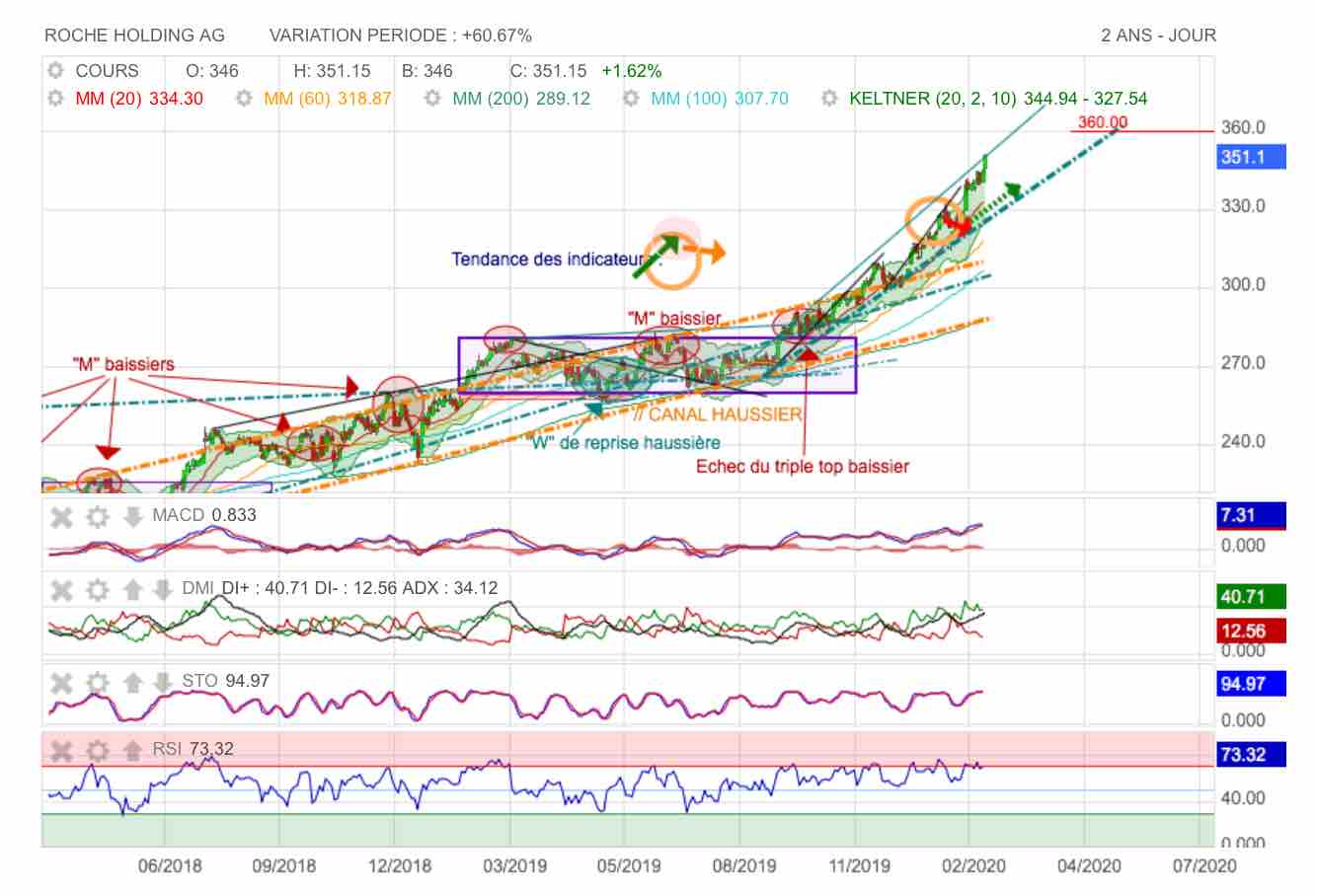
Task: Select the COURS legend label
Action: click(x=108, y=71)
